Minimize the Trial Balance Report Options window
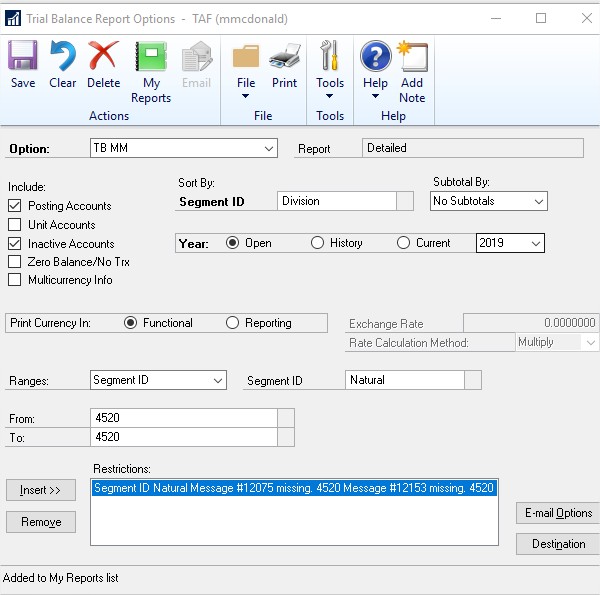This screenshot has width=600, height=595. (496, 18)
